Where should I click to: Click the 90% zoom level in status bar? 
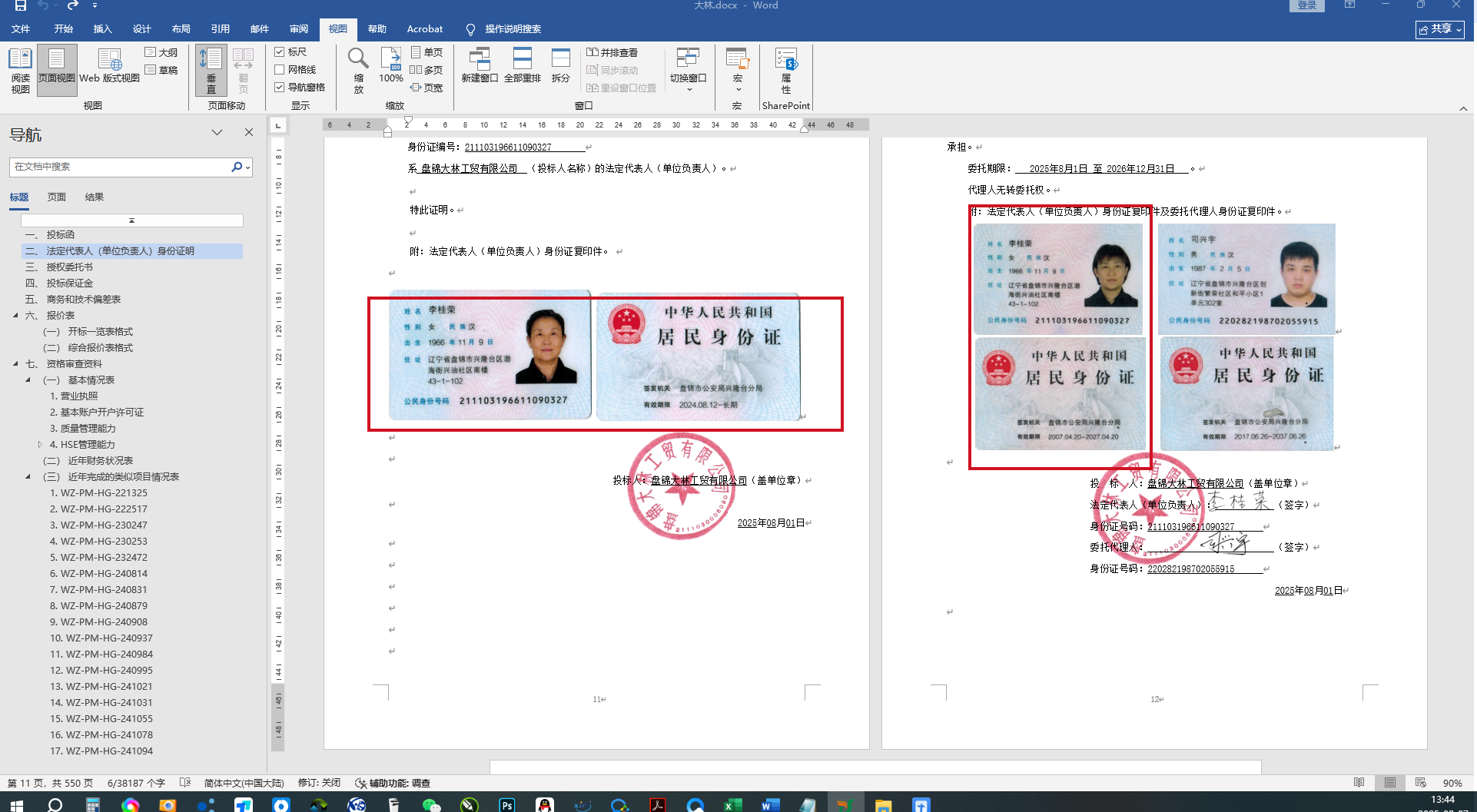pos(1452,784)
